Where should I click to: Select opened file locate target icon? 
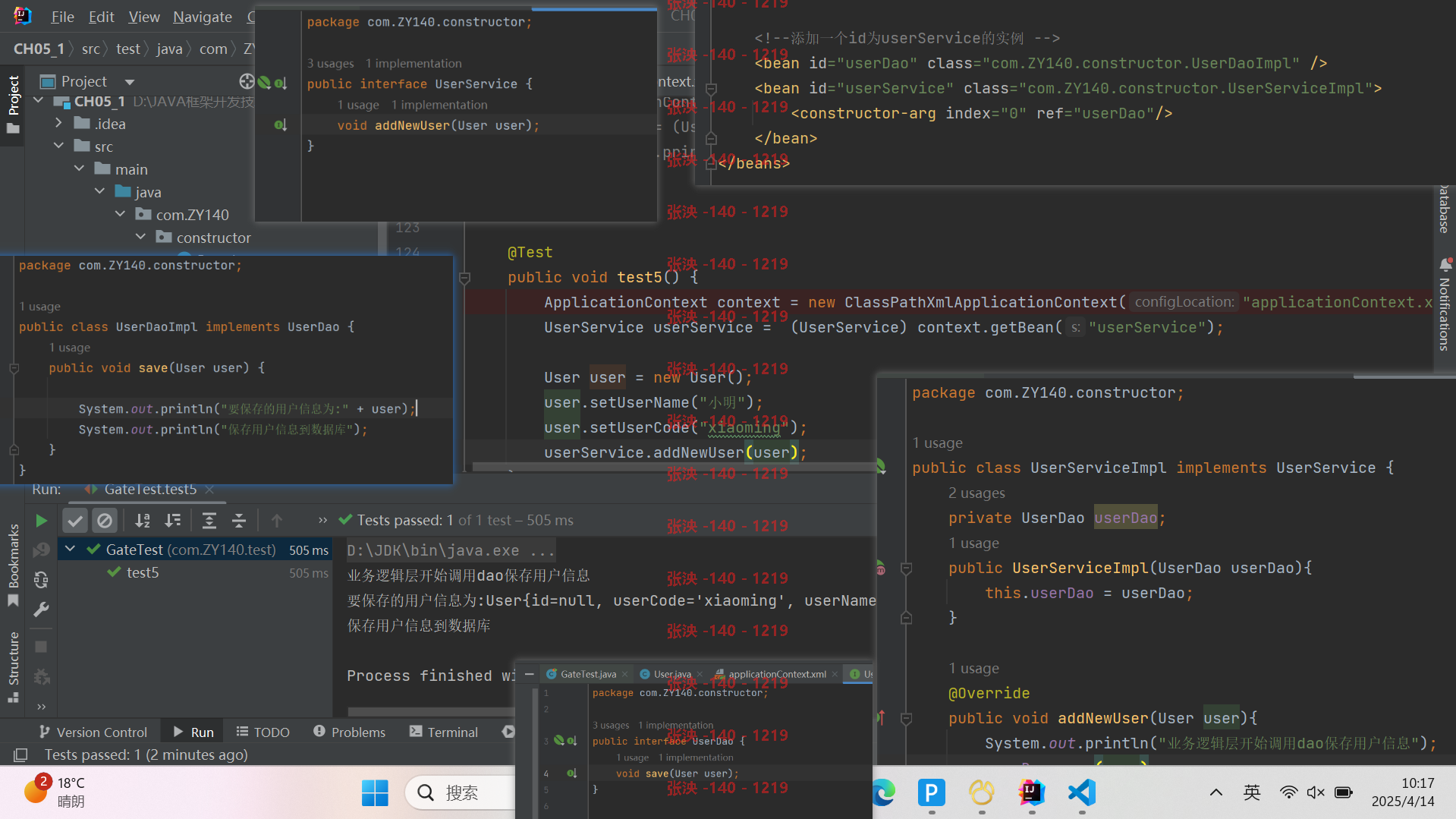pos(247,81)
